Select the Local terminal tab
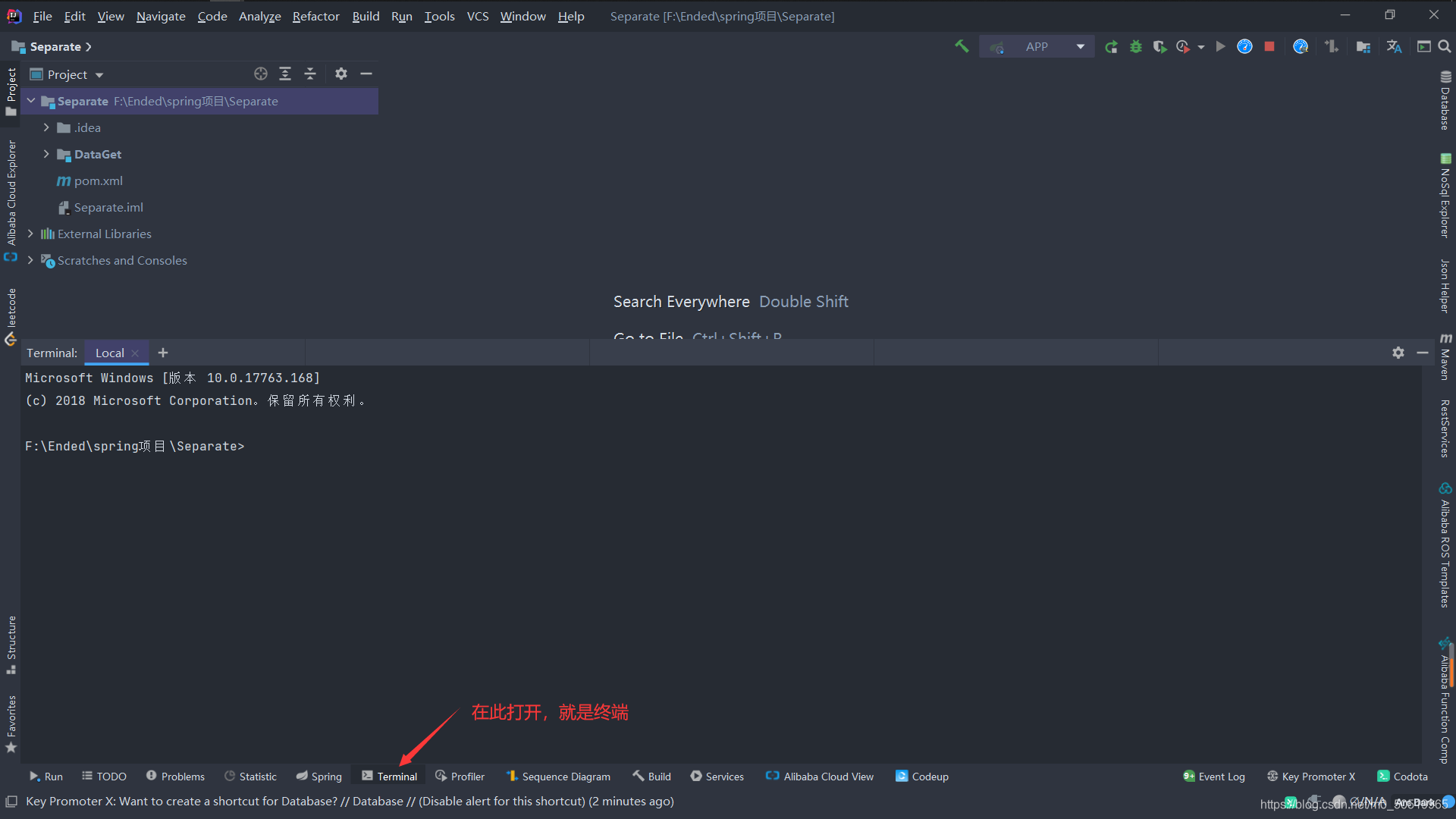This screenshot has height=819, width=1456. tap(109, 353)
